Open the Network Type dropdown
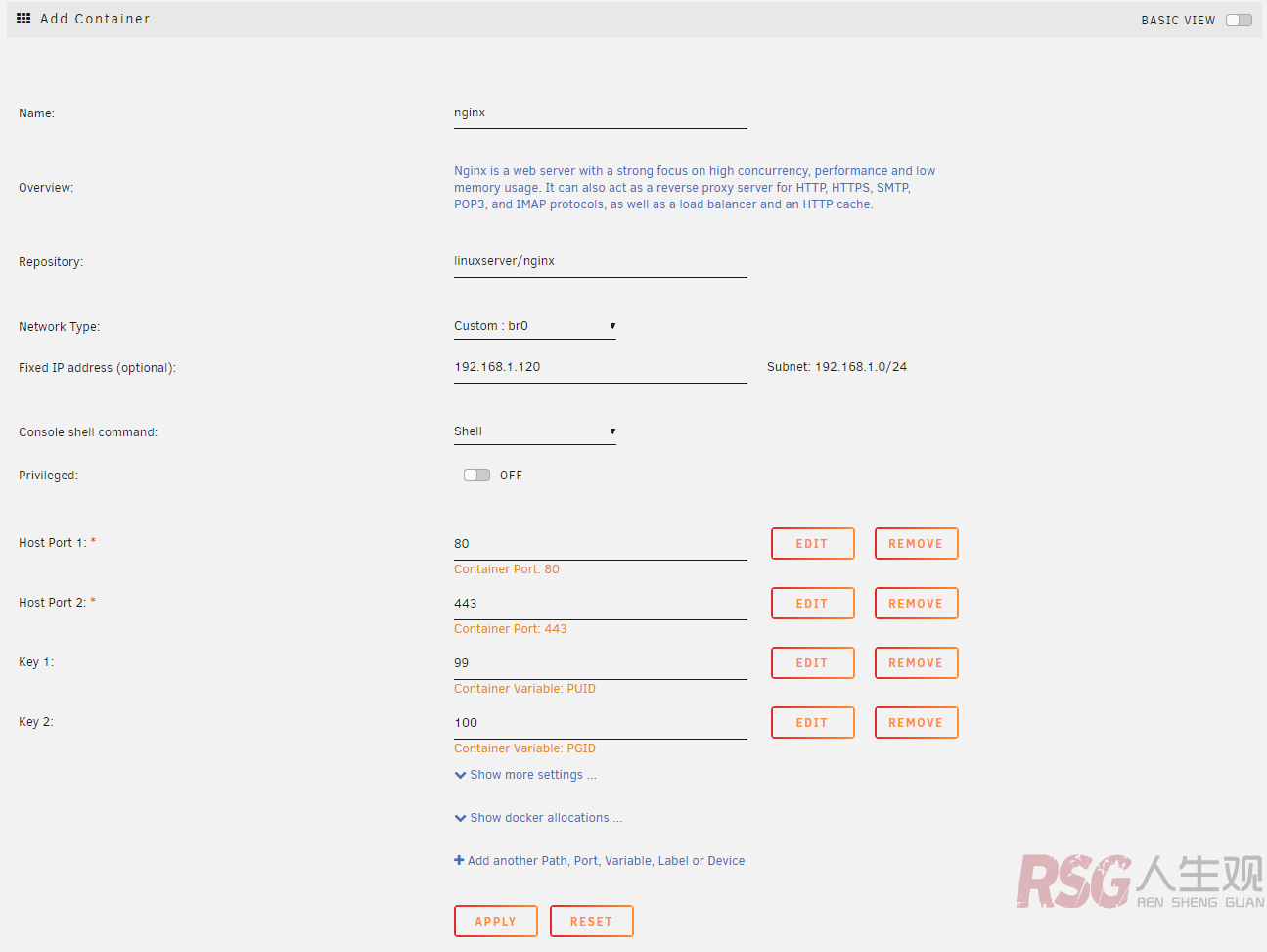Viewport: 1267px width, 952px height. pyautogui.click(x=535, y=326)
